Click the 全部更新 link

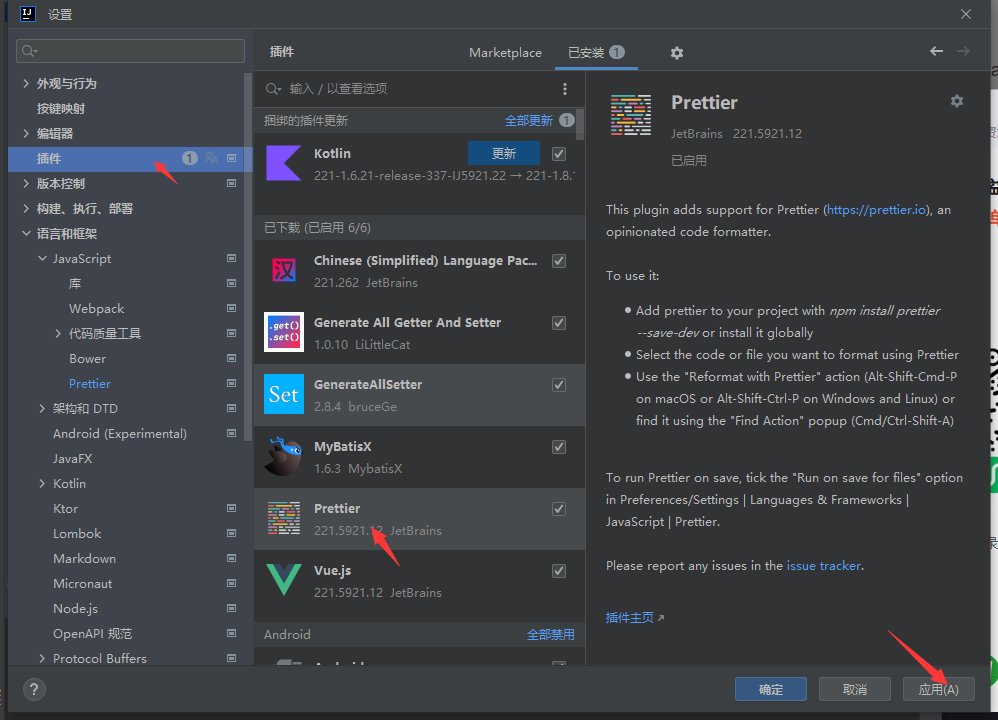pyautogui.click(x=528, y=121)
